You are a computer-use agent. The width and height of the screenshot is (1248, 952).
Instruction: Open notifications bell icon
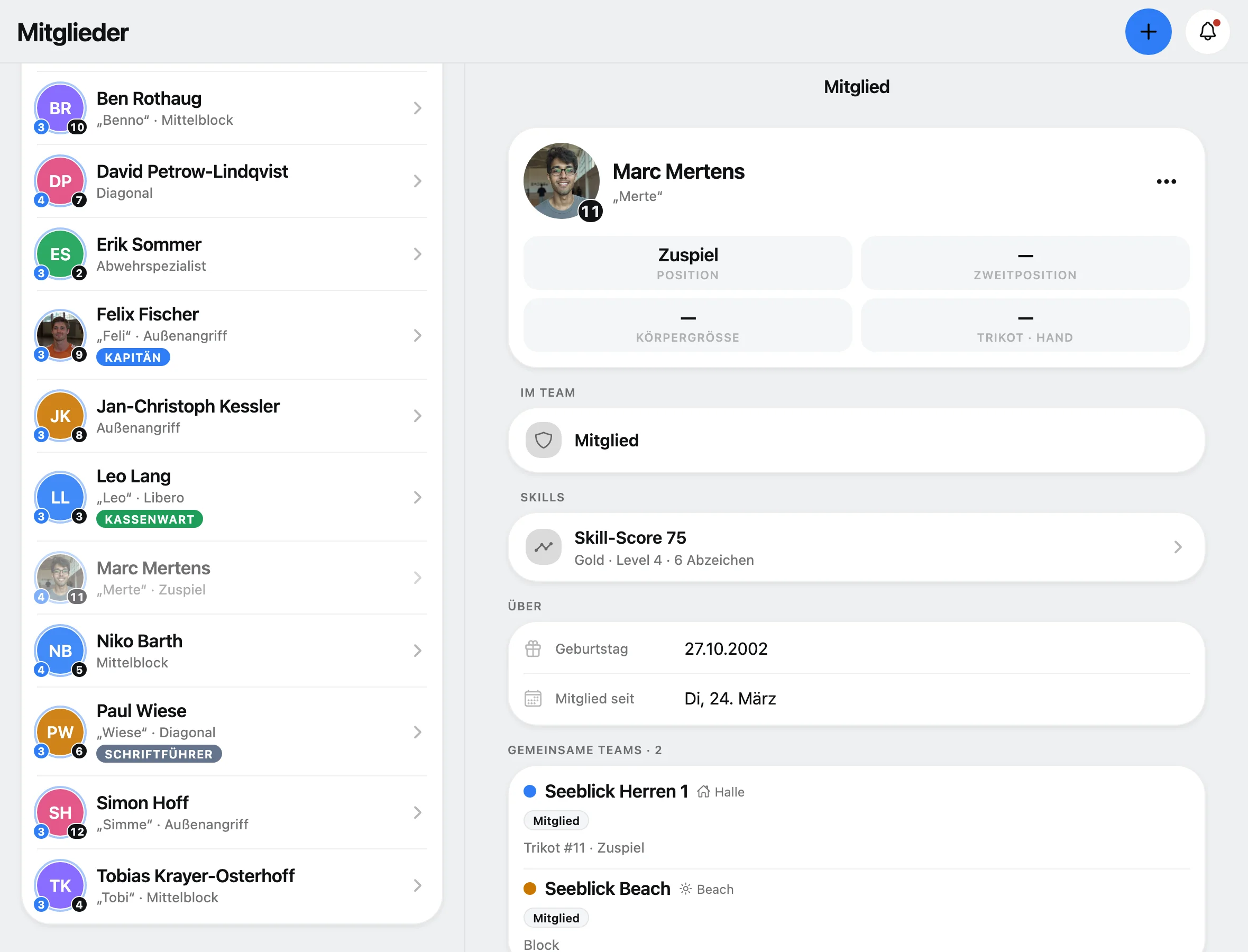[1207, 32]
